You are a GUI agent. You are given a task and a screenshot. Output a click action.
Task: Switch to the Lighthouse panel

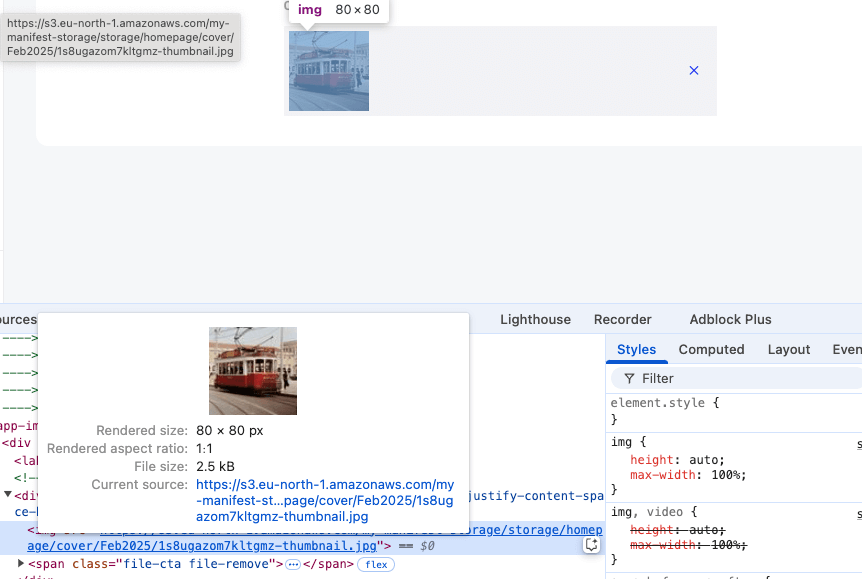(535, 319)
